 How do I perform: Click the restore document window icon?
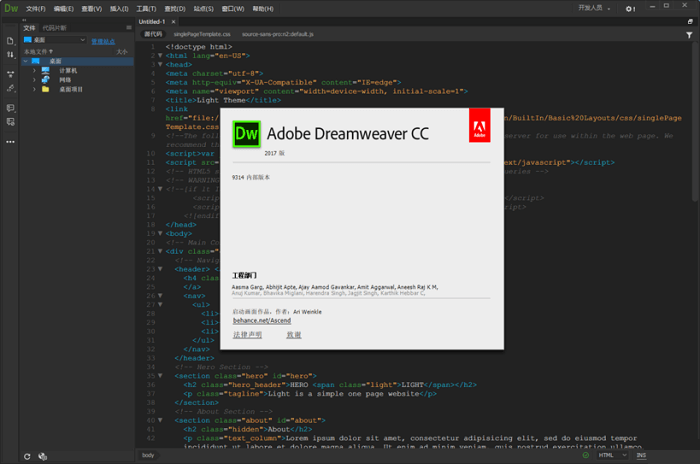690,21
